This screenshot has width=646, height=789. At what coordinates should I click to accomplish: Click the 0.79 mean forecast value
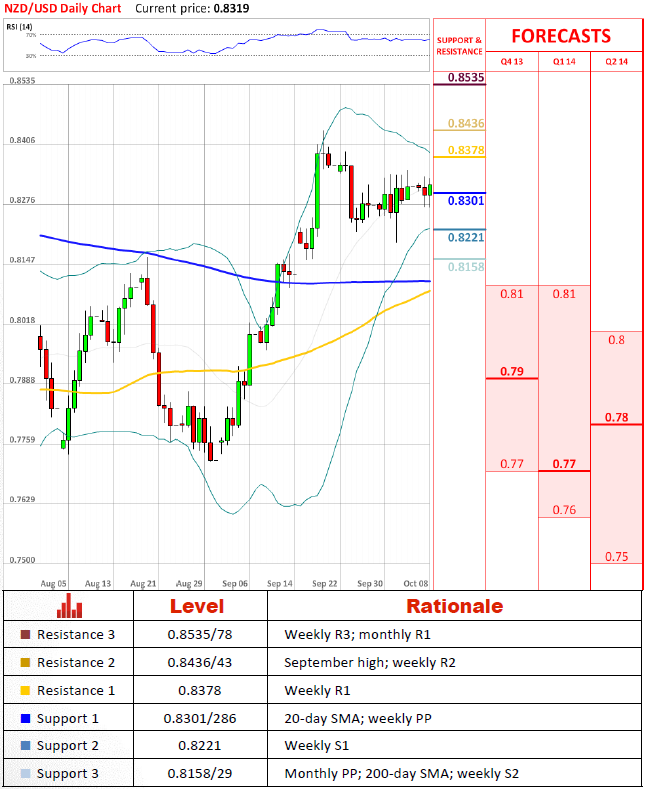point(512,372)
